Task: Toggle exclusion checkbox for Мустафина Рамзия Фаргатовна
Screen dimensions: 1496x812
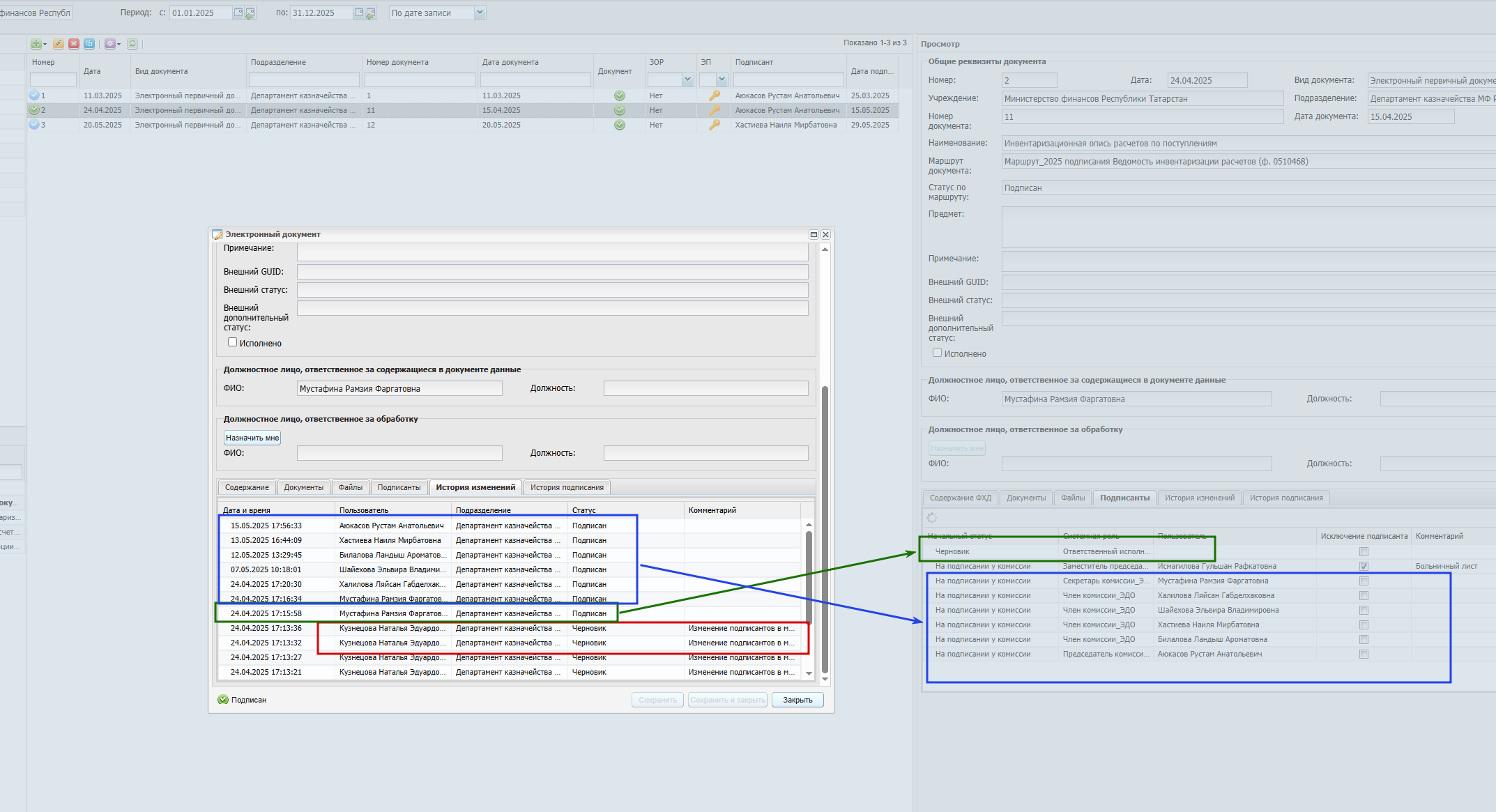Action: pyautogui.click(x=1364, y=581)
